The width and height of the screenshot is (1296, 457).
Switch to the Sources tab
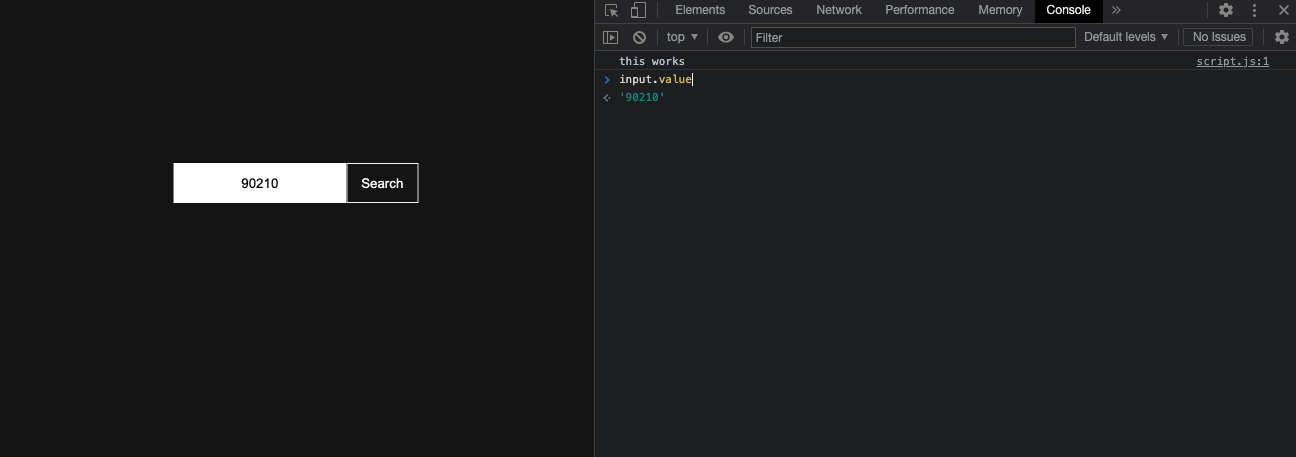(770, 10)
